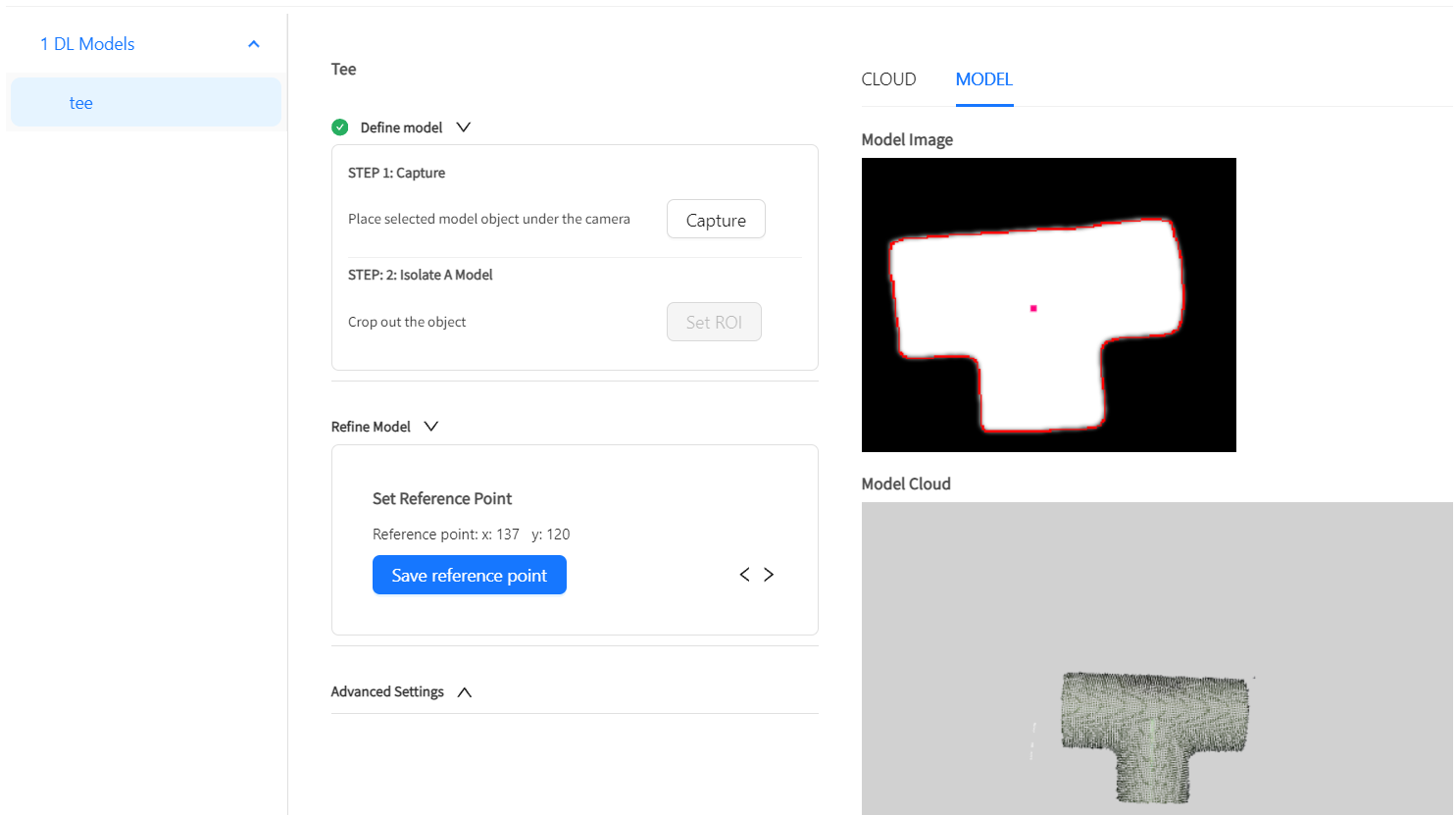Open the 1 DL Models group
This screenshot has height=815, width=1456.
pyautogui.click(x=87, y=44)
